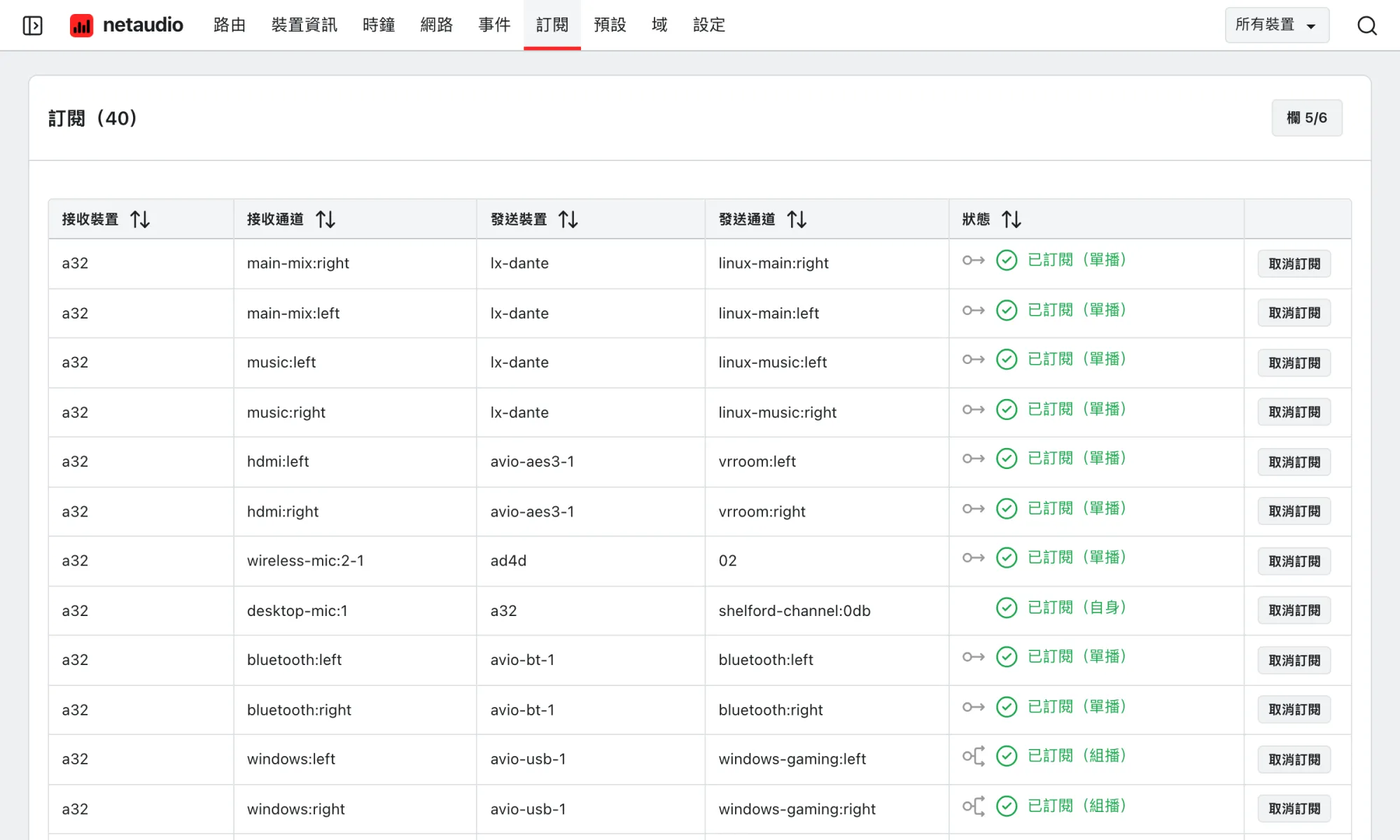The image size is (1400, 840).
Task: Sort by 發送裝置 column arrows
Action: click(568, 219)
